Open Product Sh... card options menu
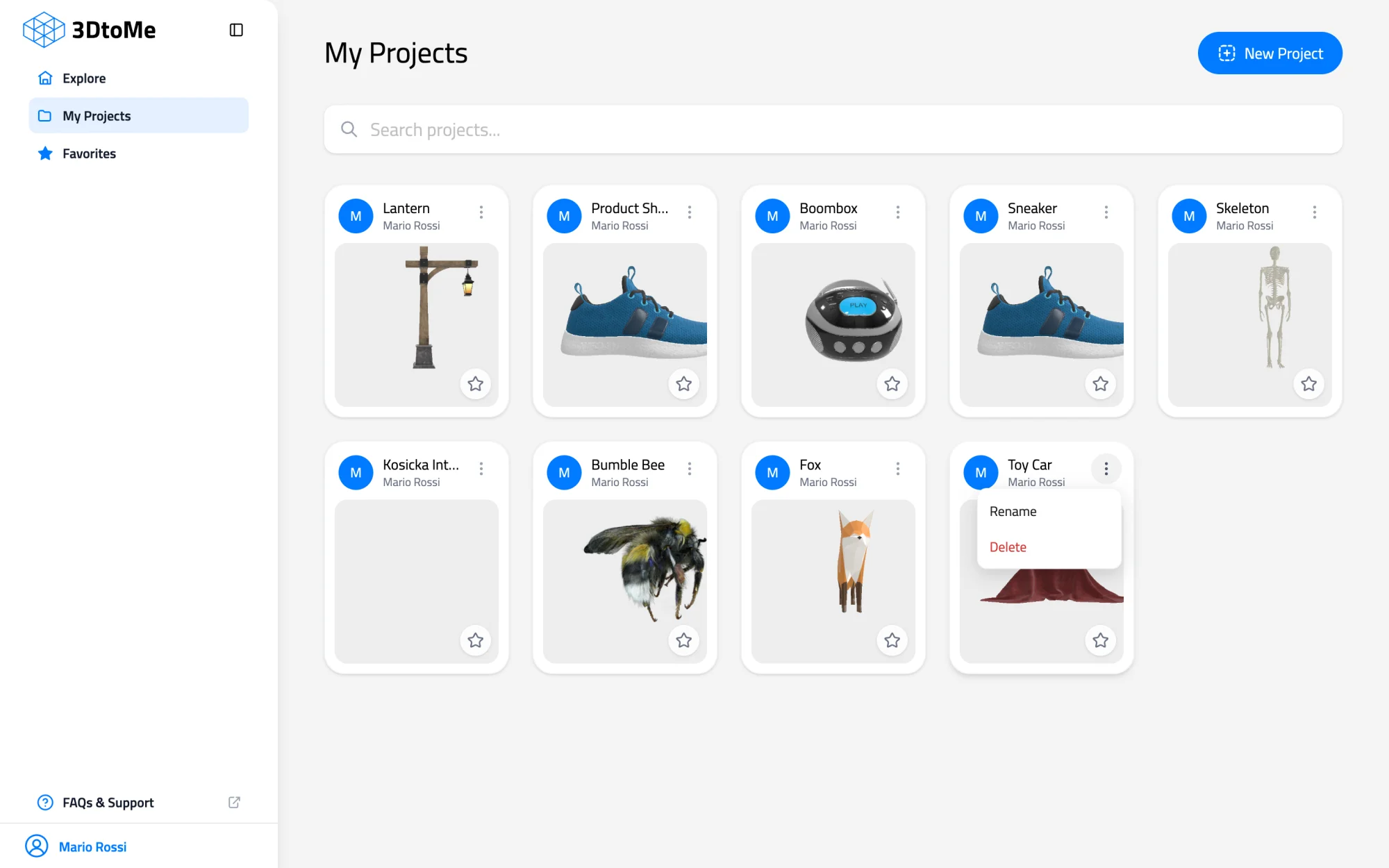Screen dimensions: 1389x868 pos(689,212)
